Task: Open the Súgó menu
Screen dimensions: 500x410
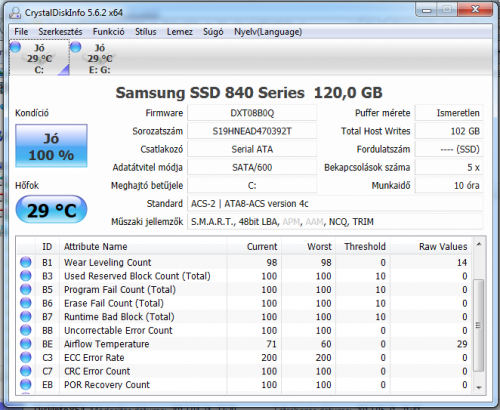Action: coord(213,32)
